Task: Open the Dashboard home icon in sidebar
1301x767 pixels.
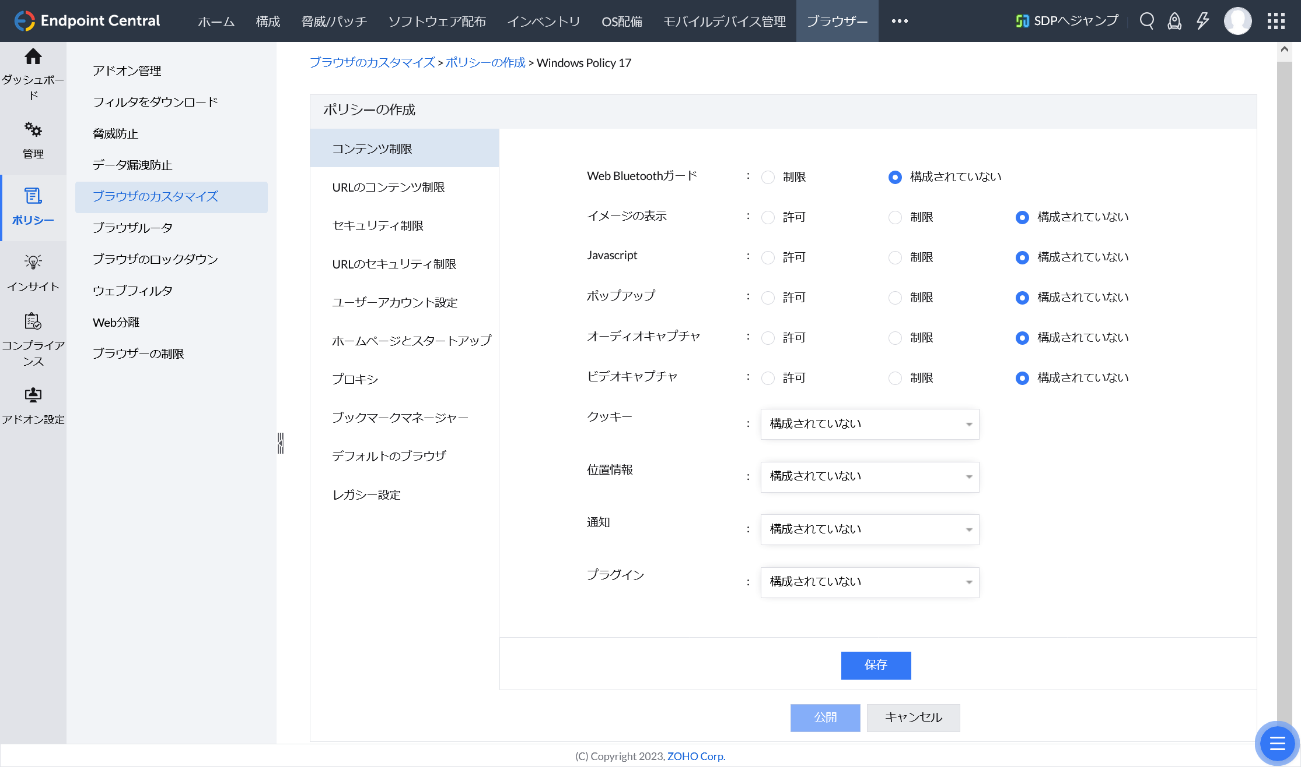Action: tap(33, 57)
